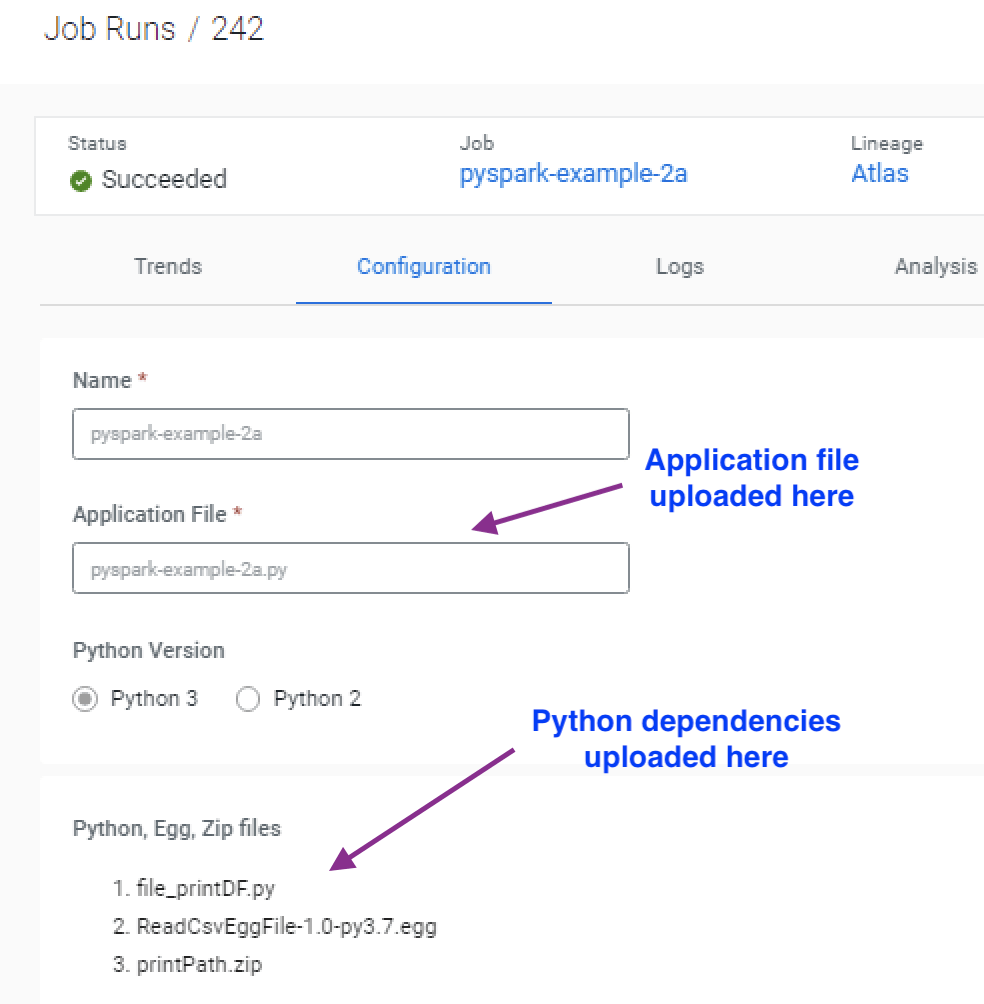This screenshot has height=1004, width=984.
Task: Open the Atlas lineage link
Action: (x=879, y=174)
